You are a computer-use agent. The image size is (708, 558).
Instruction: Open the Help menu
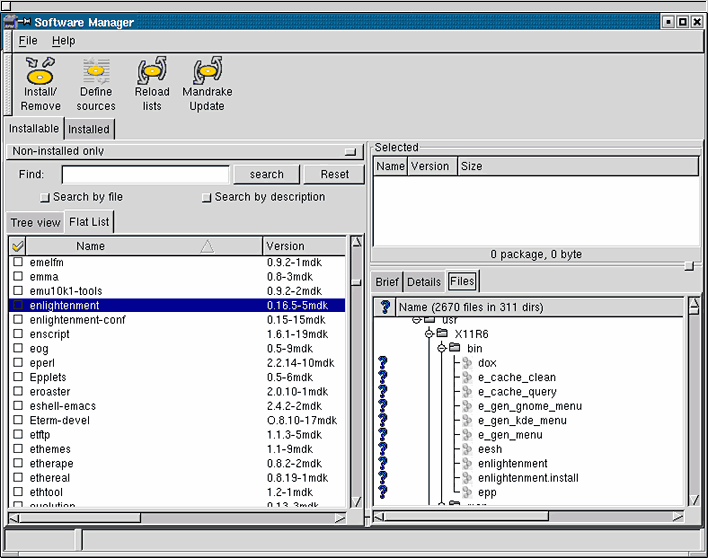point(63,41)
